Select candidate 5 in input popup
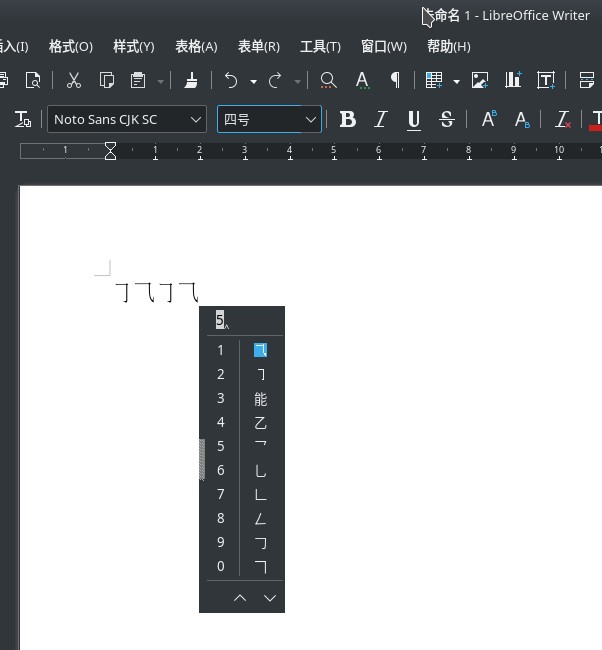 coord(260,446)
